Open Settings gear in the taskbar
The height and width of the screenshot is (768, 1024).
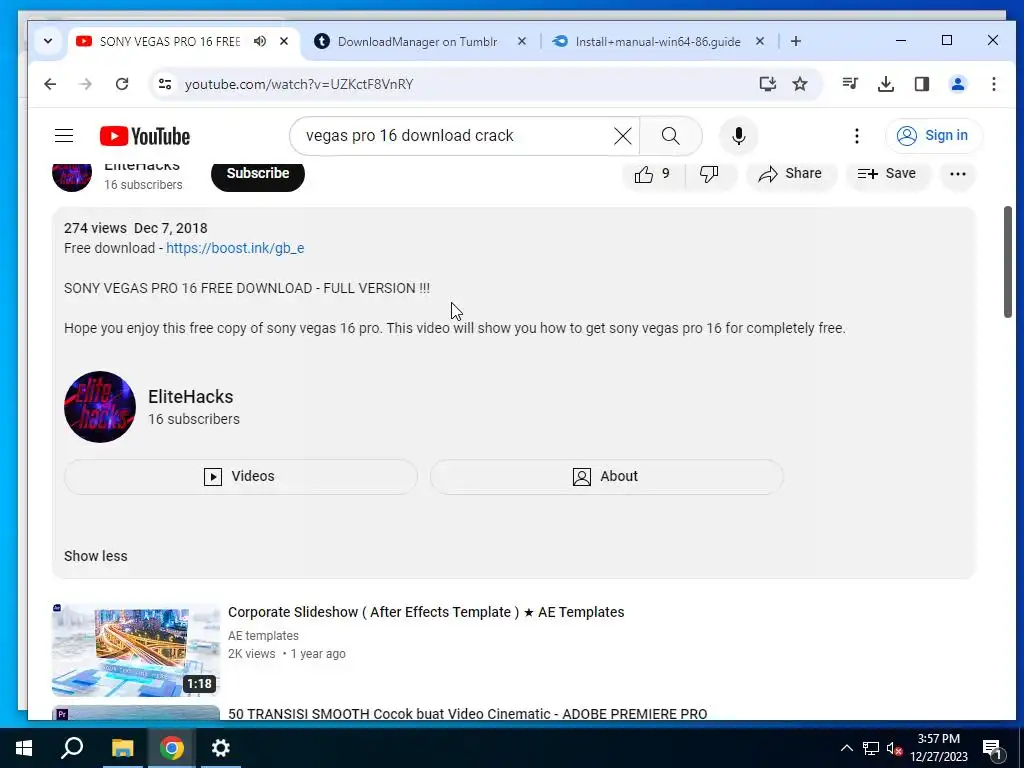221,748
